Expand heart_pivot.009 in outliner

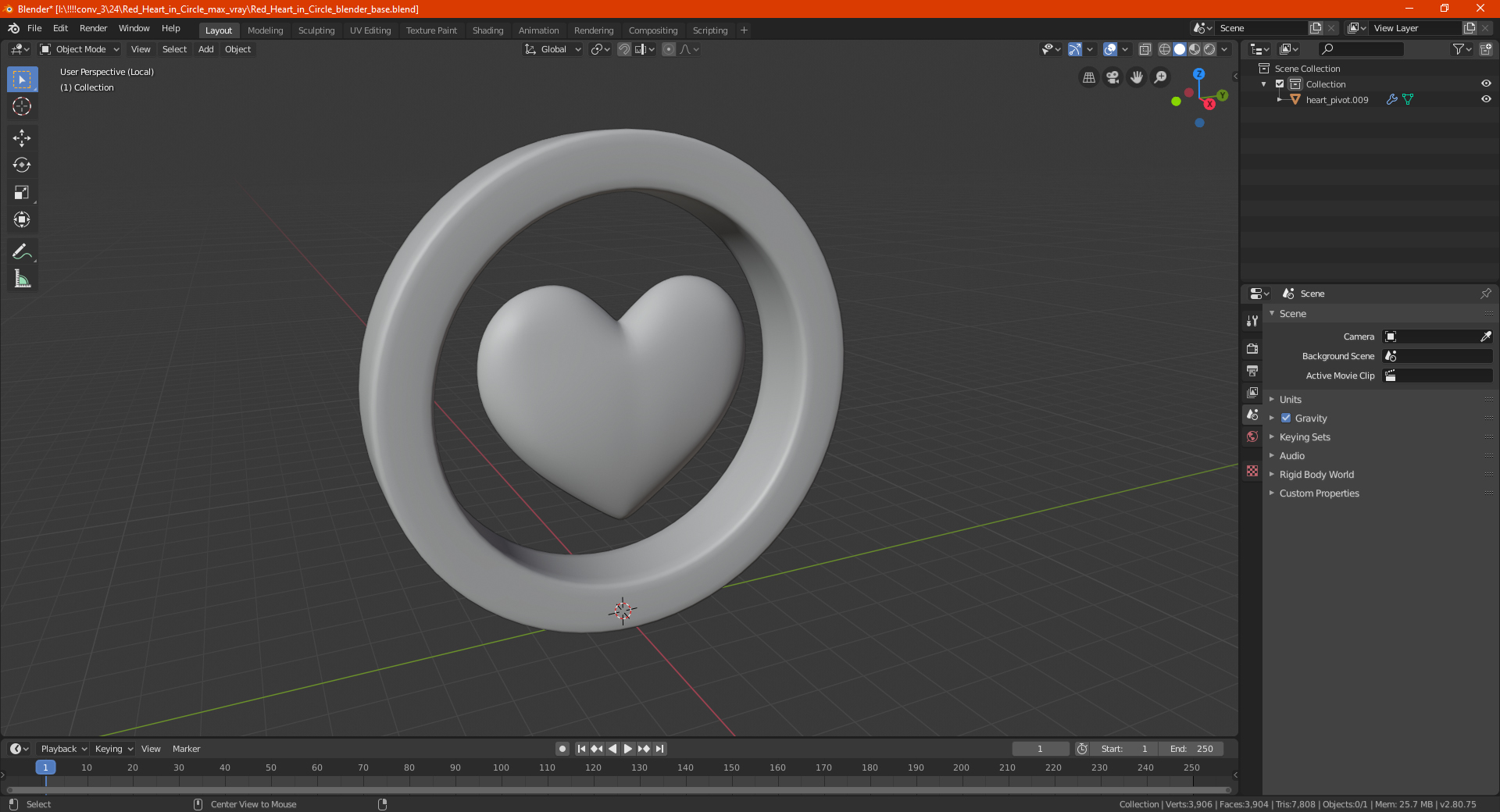point(1279,100)
